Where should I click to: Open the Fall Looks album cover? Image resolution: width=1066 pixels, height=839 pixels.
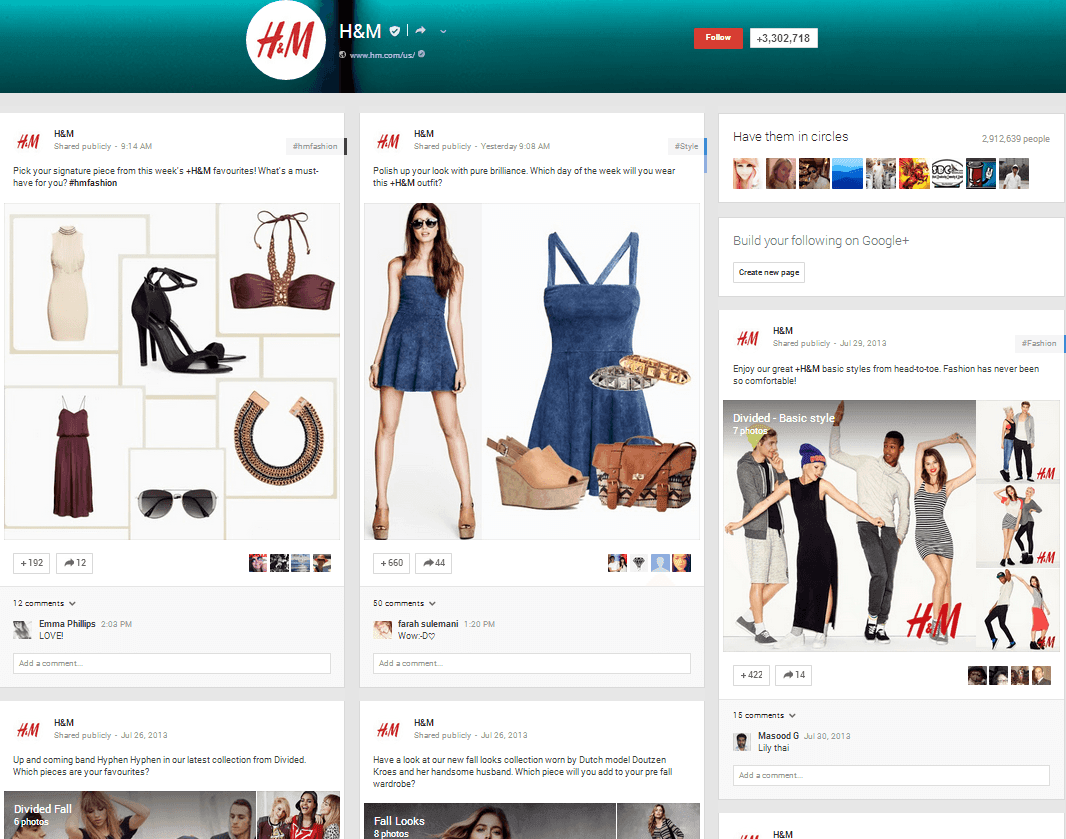pyautogui.click(x=489, y=821)
